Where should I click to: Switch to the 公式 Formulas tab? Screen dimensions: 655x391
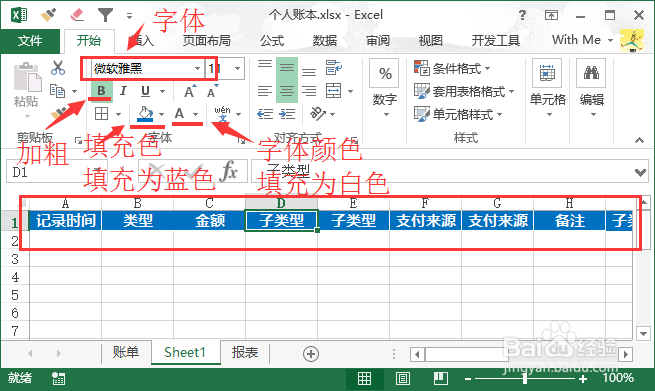pyautogui.click(x=272, y=41)
